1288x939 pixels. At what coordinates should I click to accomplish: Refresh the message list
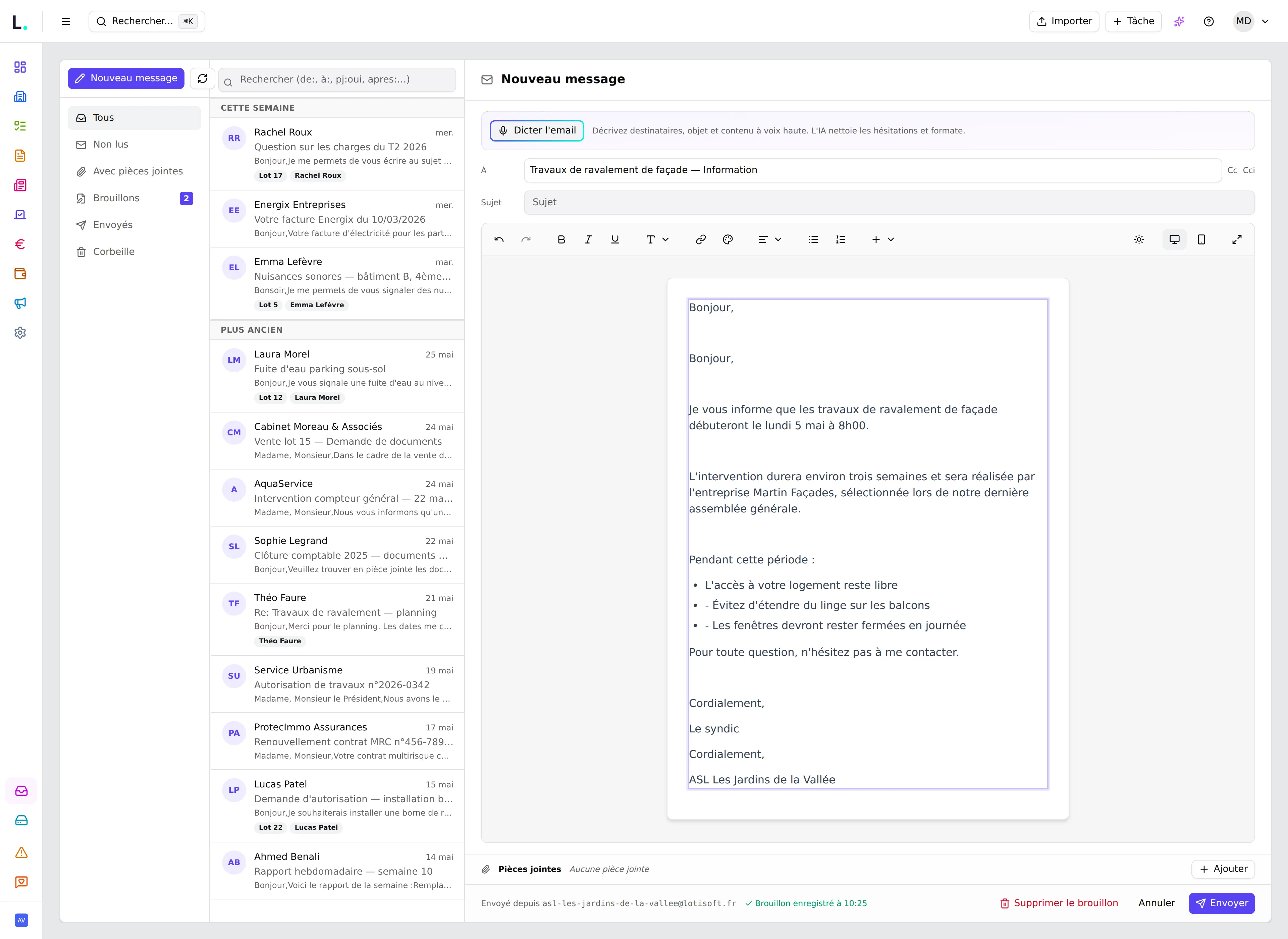202,78
